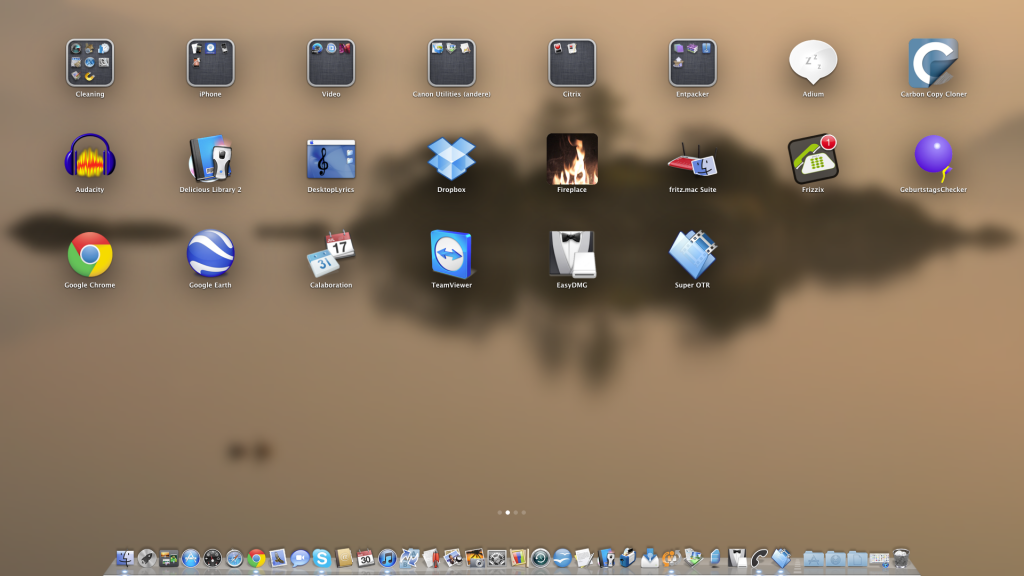Screen dimensions: 1024x576
Task: Switch to the last Launchpad page dot
Action: [524, 512]
